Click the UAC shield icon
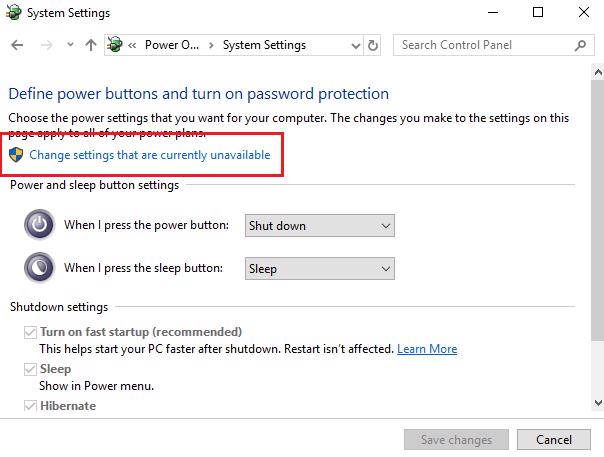The image size is (604, 457). click(17, 155)
